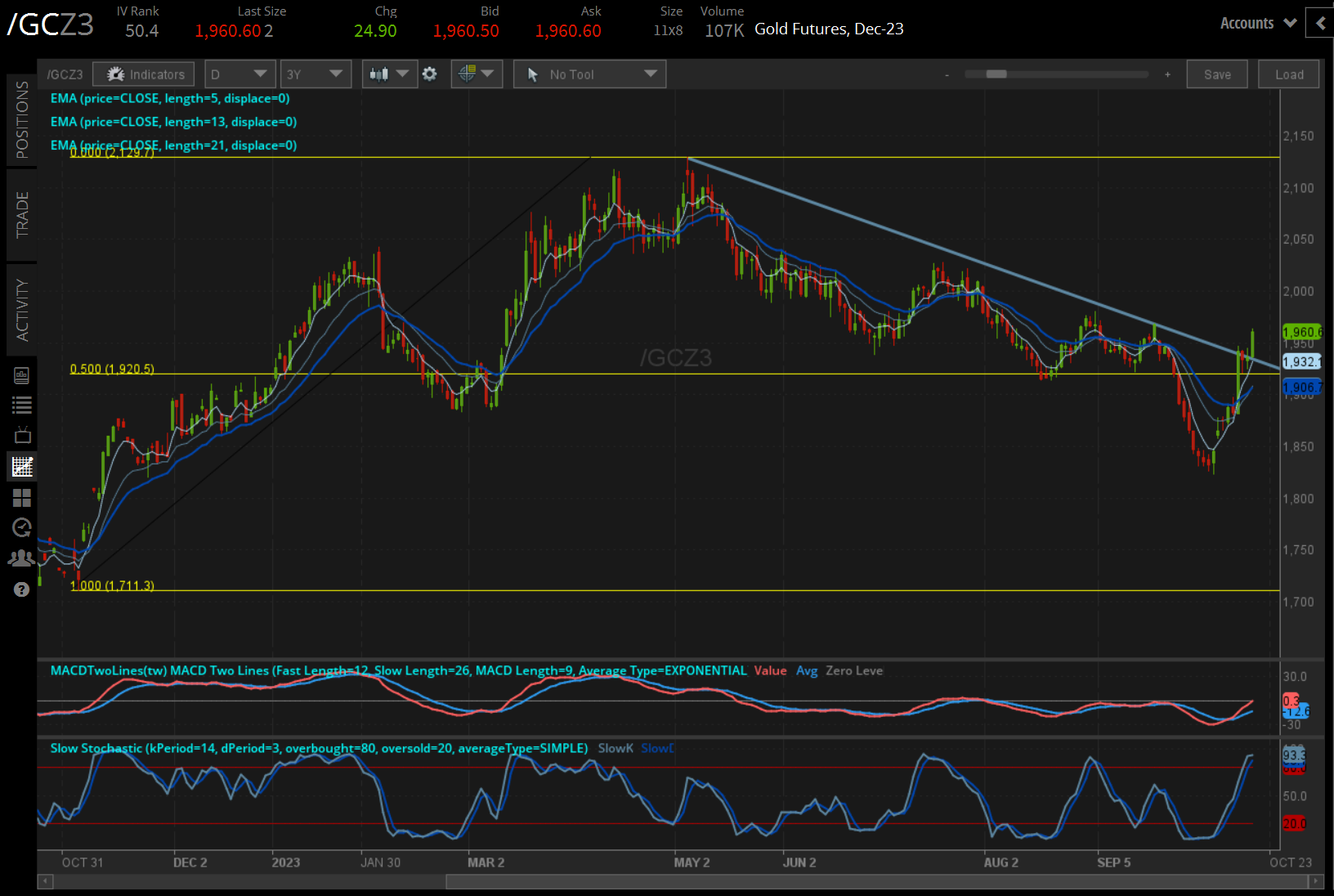
Task: Open the No Tool drawing dropdown
Action: 589,74
